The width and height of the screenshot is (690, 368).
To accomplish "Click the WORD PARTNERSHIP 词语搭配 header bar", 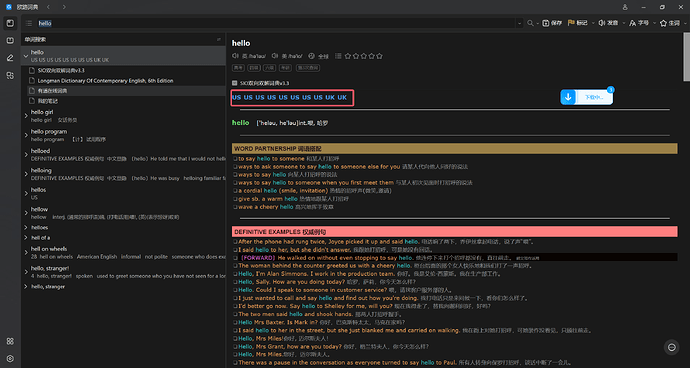I will point(455,149).
